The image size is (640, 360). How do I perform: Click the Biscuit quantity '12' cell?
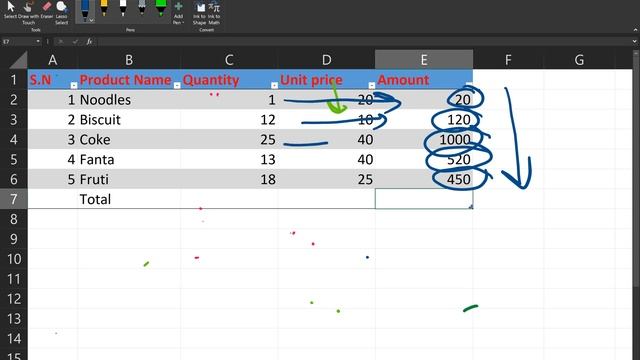(x=229, y=120)
